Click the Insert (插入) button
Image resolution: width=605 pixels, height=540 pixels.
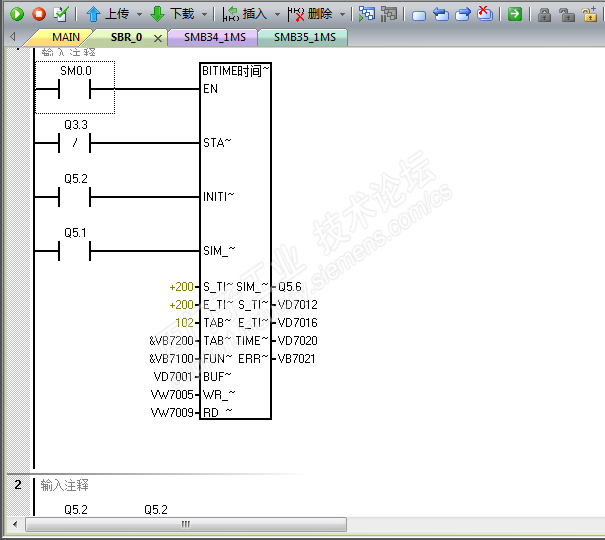pyautogui.click(x=245, y=14)
